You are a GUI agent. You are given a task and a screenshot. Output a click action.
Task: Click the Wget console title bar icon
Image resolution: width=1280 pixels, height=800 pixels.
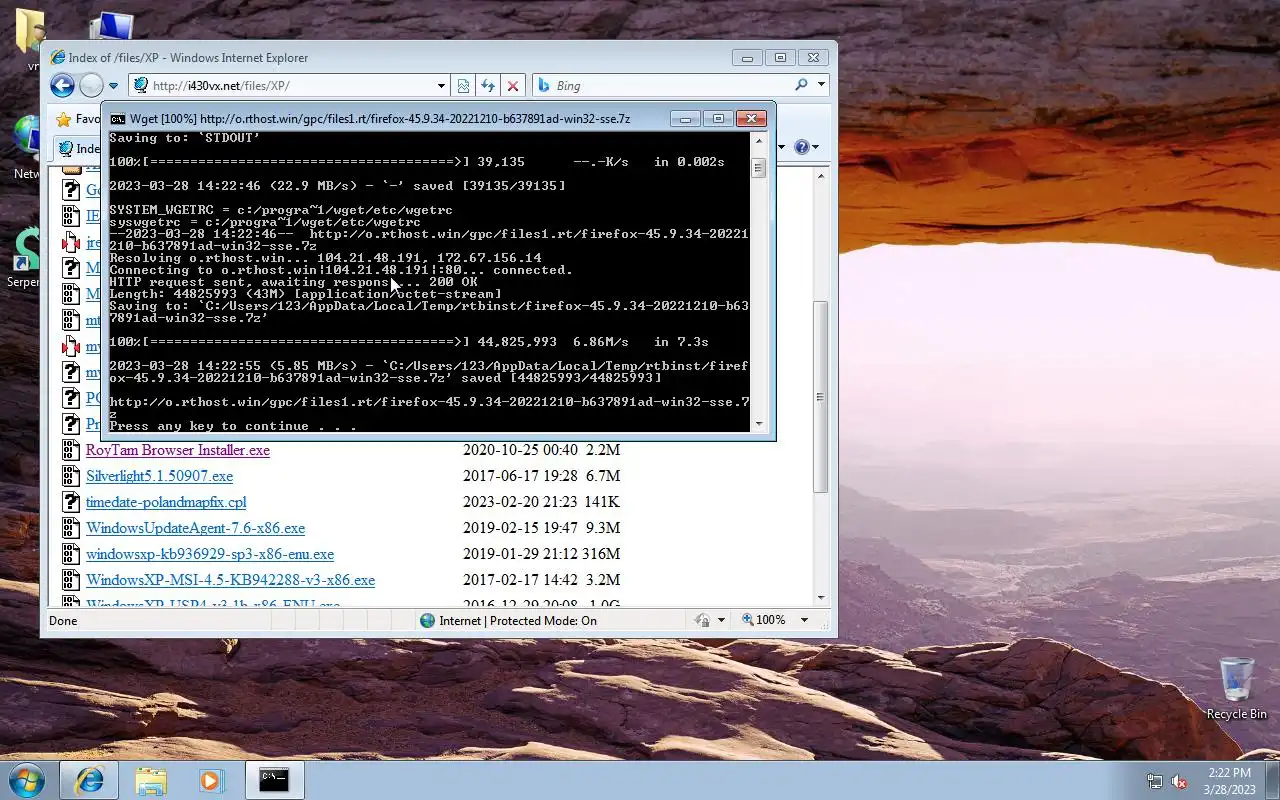118,119
